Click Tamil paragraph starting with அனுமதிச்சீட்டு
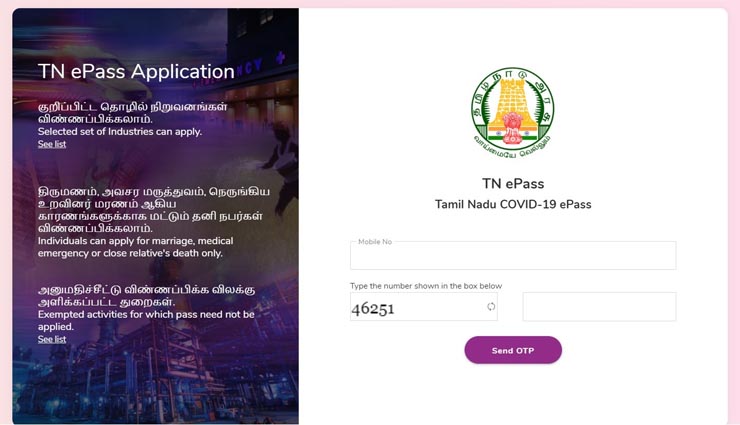This screenshot has height=425, width=740. pos(146,295)
